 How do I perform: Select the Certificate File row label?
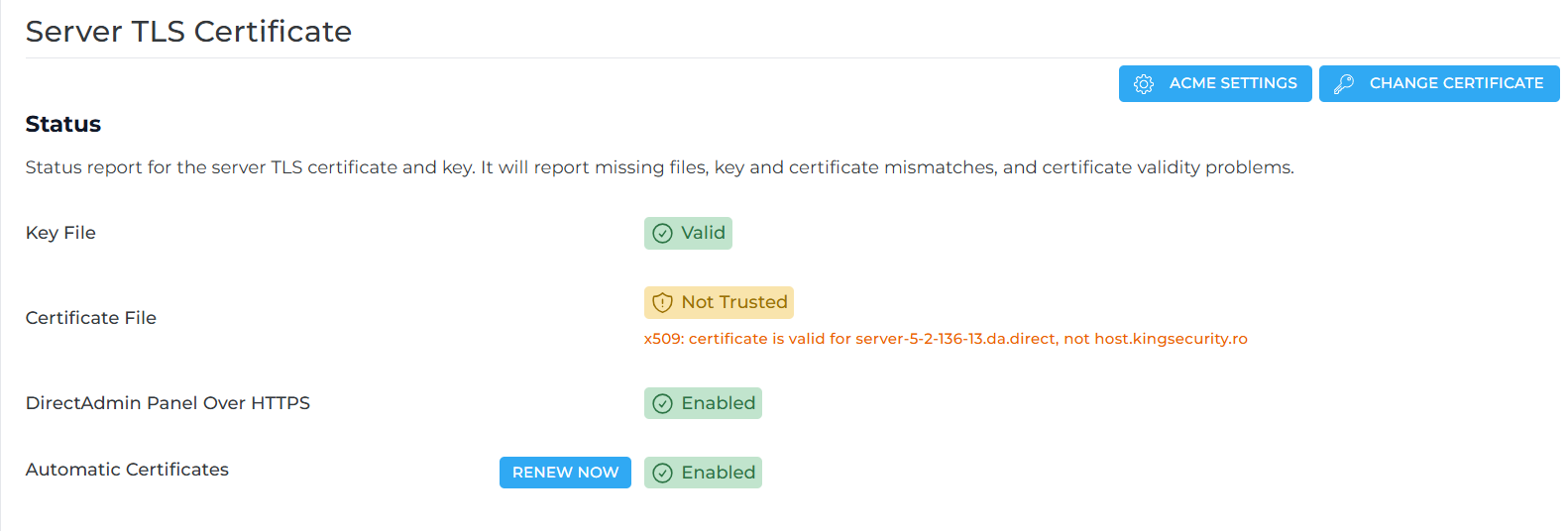91,318
